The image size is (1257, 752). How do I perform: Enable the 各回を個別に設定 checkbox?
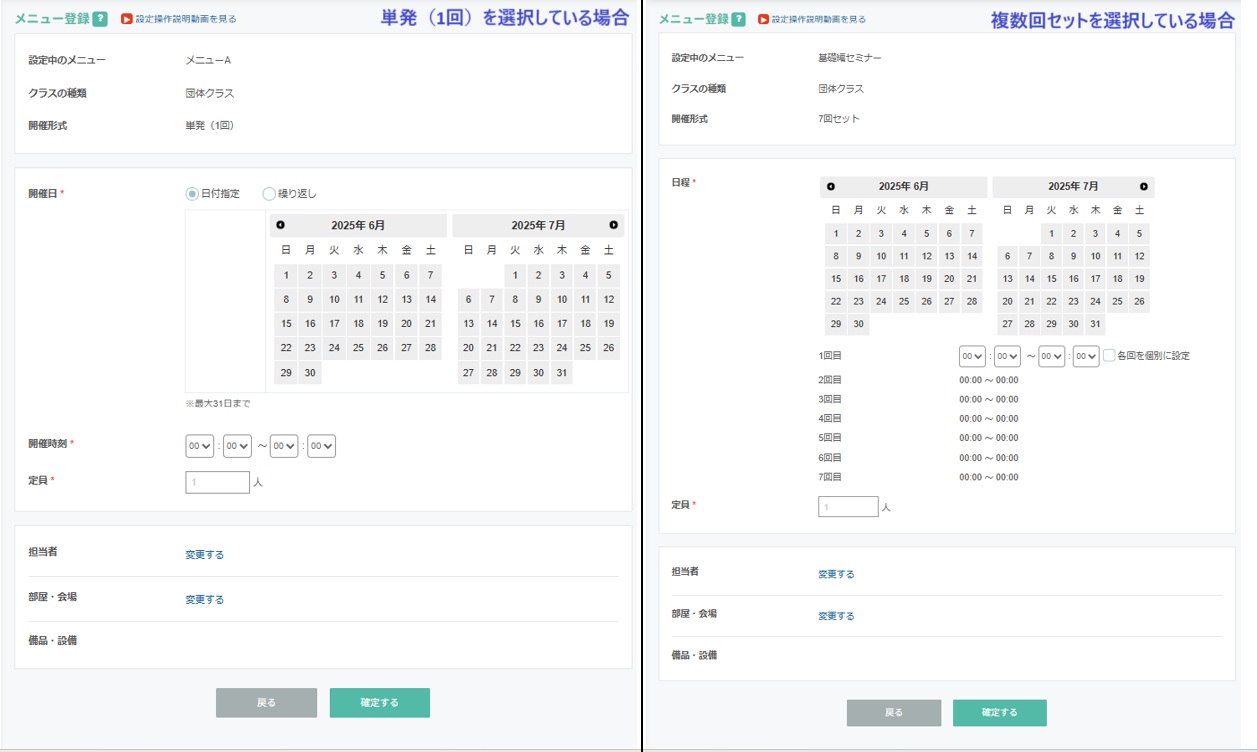(x=1109, y=355)
